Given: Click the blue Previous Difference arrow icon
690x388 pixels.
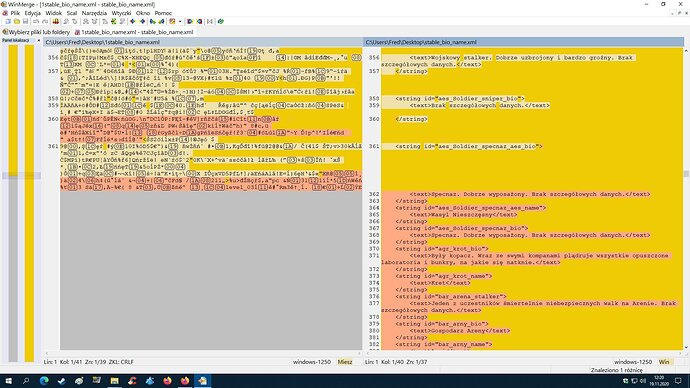Looking at the screenshot, I should [142, 21].
